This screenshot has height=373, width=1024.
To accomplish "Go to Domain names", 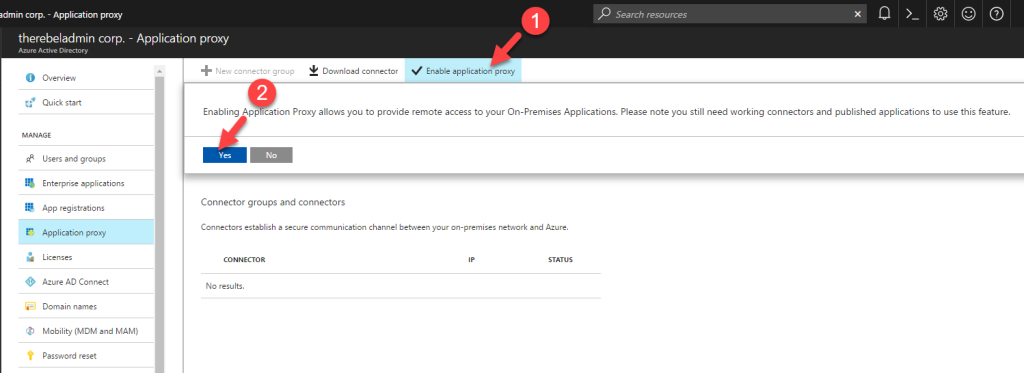I will click(x=86, y=306).
